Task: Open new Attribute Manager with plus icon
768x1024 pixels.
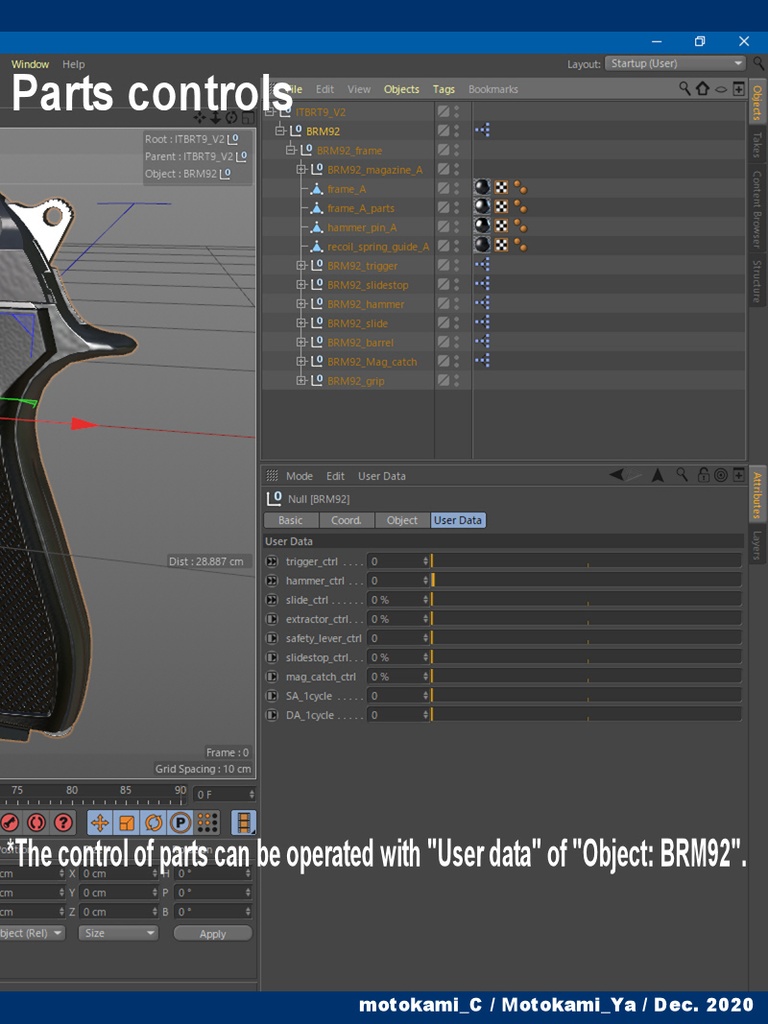Action: tap(739, 475)
